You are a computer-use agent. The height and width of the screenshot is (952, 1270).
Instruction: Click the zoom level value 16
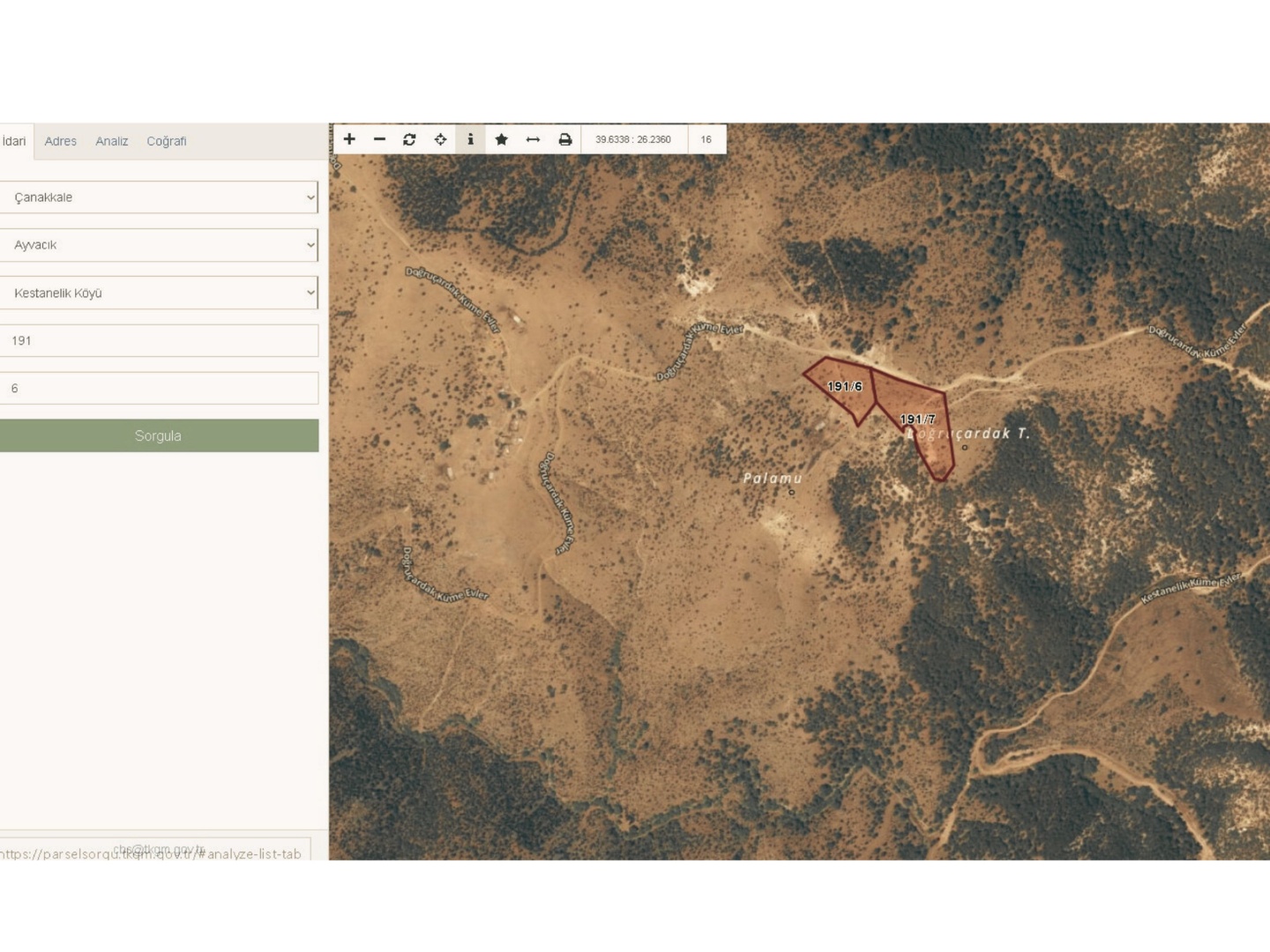[706, 139]
